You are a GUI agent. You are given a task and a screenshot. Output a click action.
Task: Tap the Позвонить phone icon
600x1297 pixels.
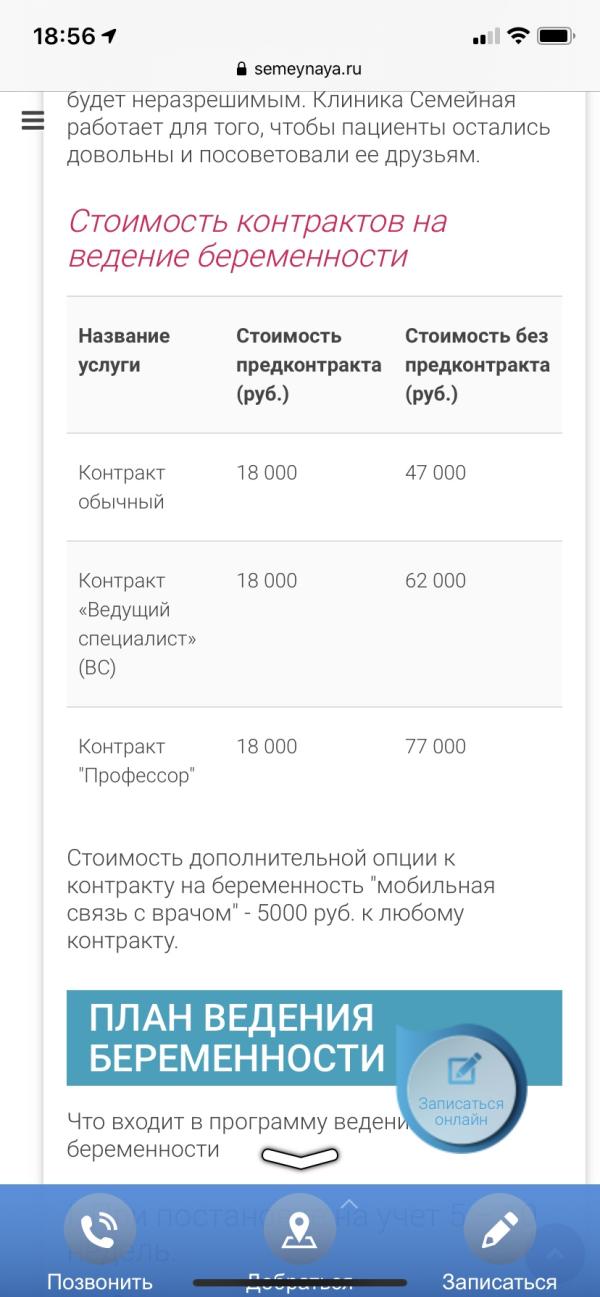pos(99,1230)
